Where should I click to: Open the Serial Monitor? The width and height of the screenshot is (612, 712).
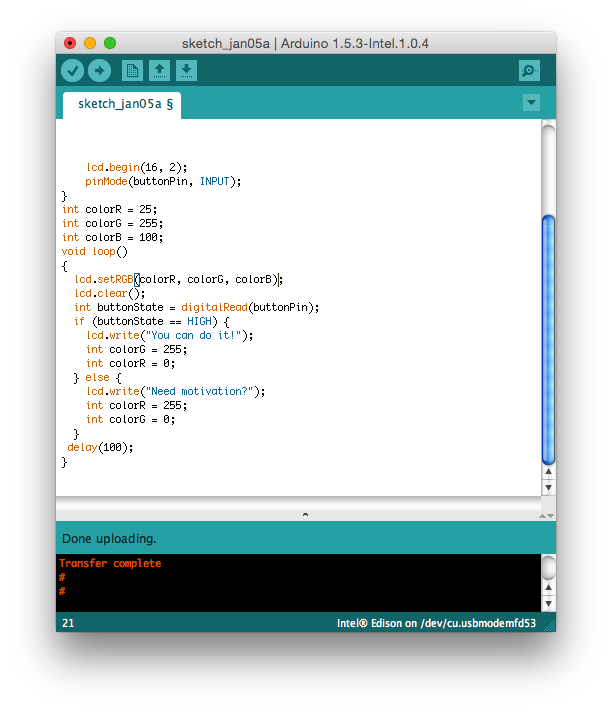[x=529, y=70]
